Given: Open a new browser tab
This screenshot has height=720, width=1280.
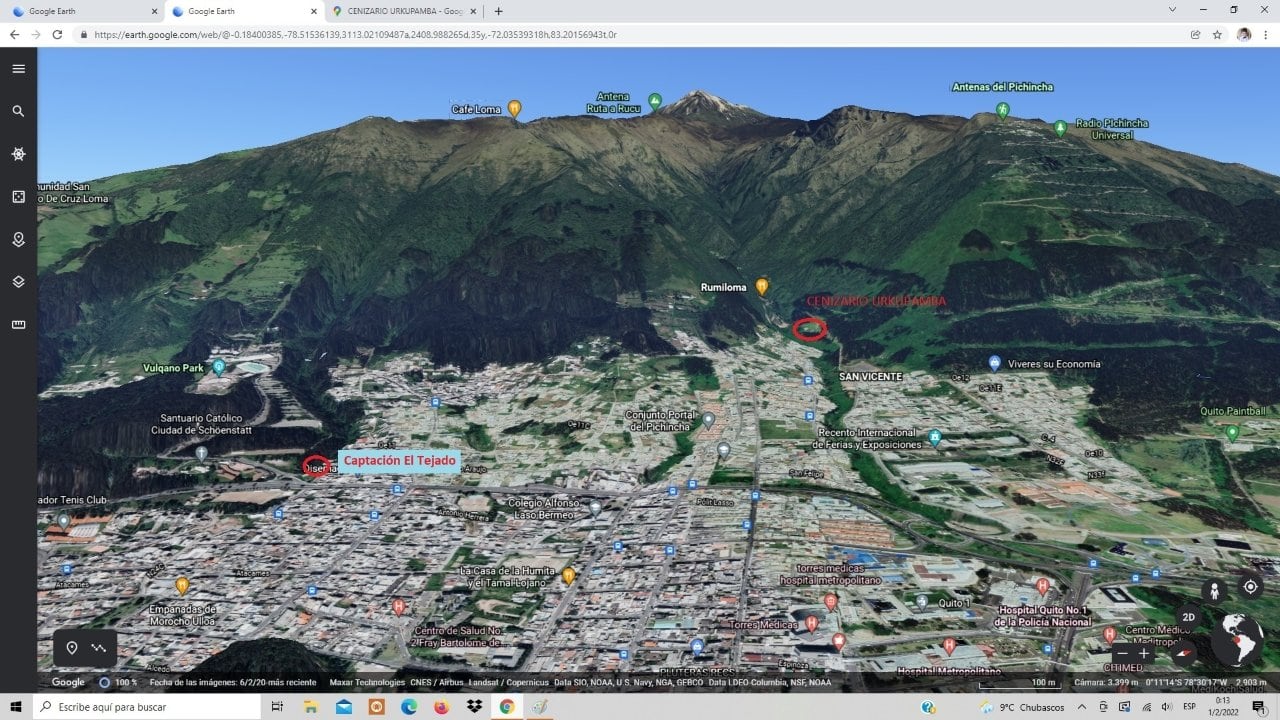Looking at the screenshot, I should click(x=498, y=11).
